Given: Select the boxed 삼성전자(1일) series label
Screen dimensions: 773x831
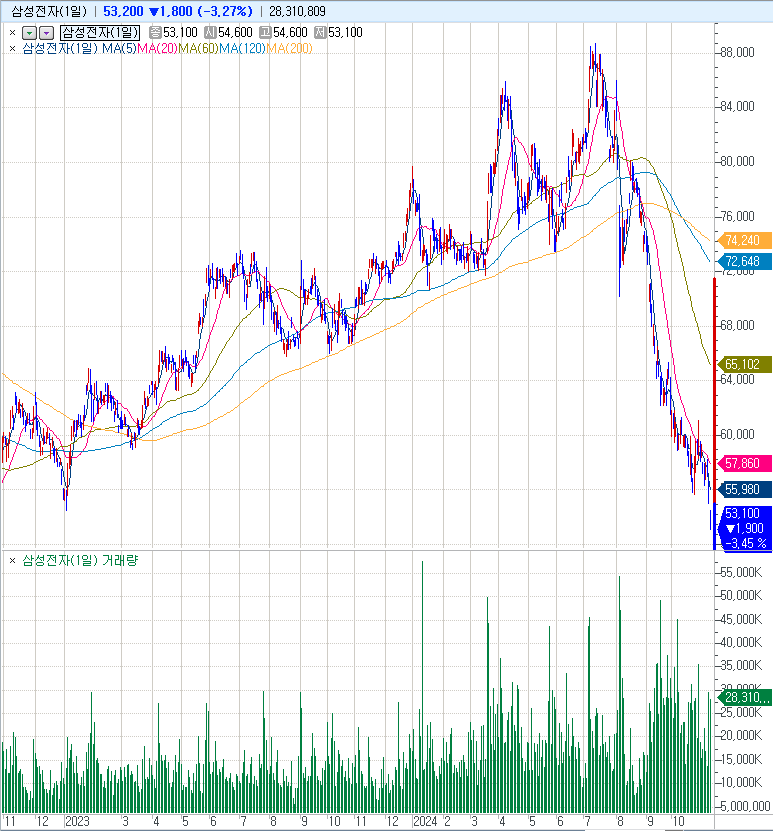Looking at the screenshot, I should click(x=101, y=33).
